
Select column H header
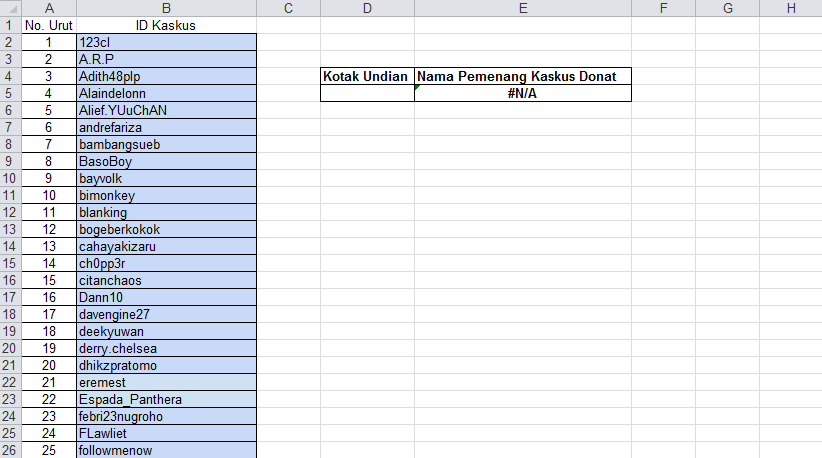[x=791, y=8]
